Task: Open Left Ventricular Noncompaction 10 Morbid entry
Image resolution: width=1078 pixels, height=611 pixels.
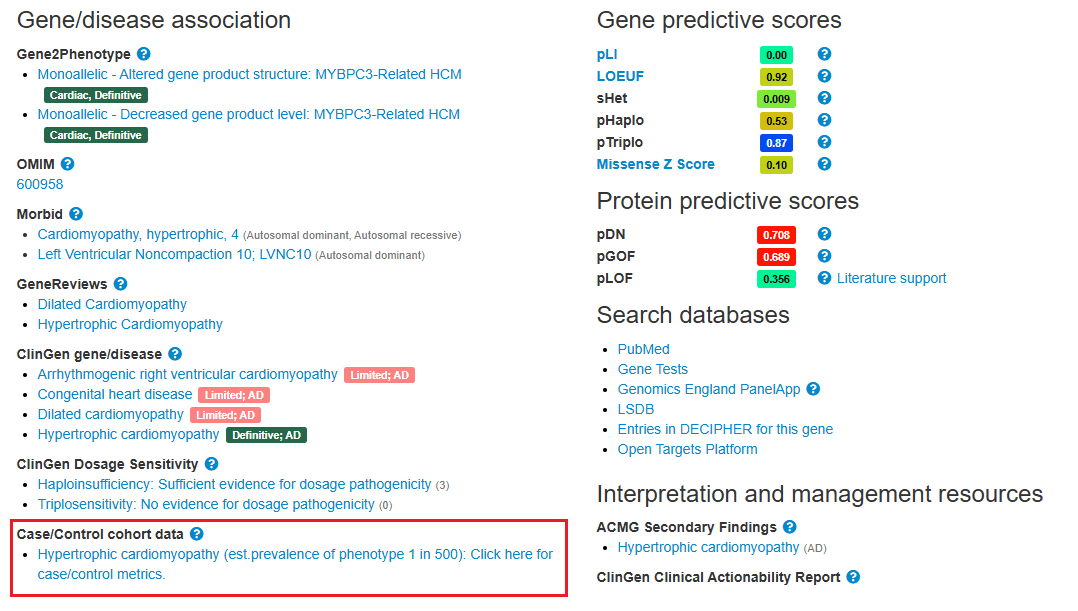Action: tap(175, 254)
